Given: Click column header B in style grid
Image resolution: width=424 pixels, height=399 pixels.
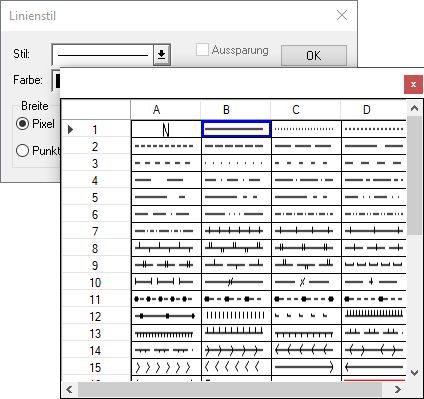Looking at the screenshot, I should 236,110.
